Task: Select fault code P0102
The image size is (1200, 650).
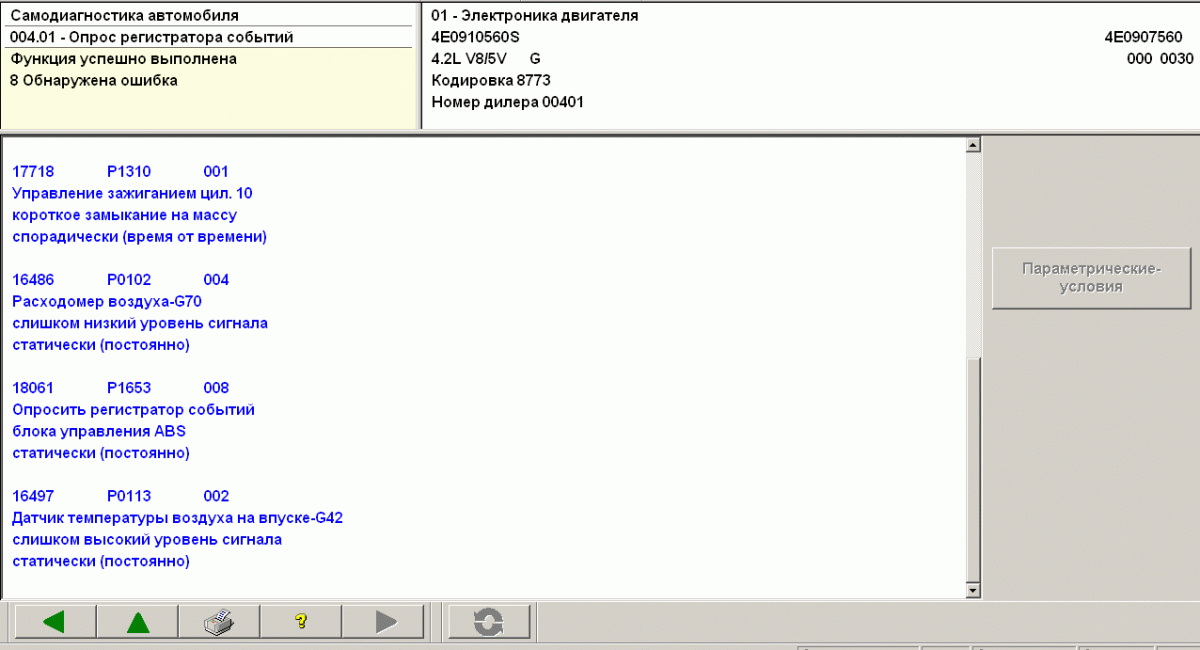Action: click(129, 280)
